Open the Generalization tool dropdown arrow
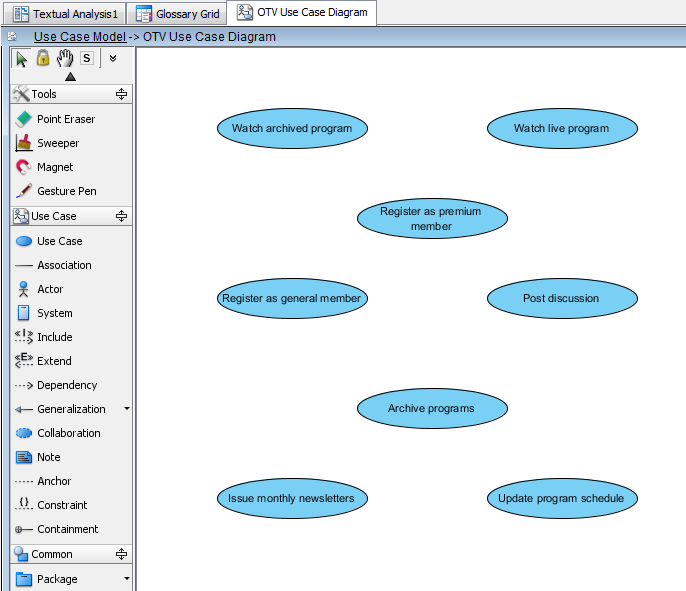This screenshot has width=686, height=591. coord(127,409)
